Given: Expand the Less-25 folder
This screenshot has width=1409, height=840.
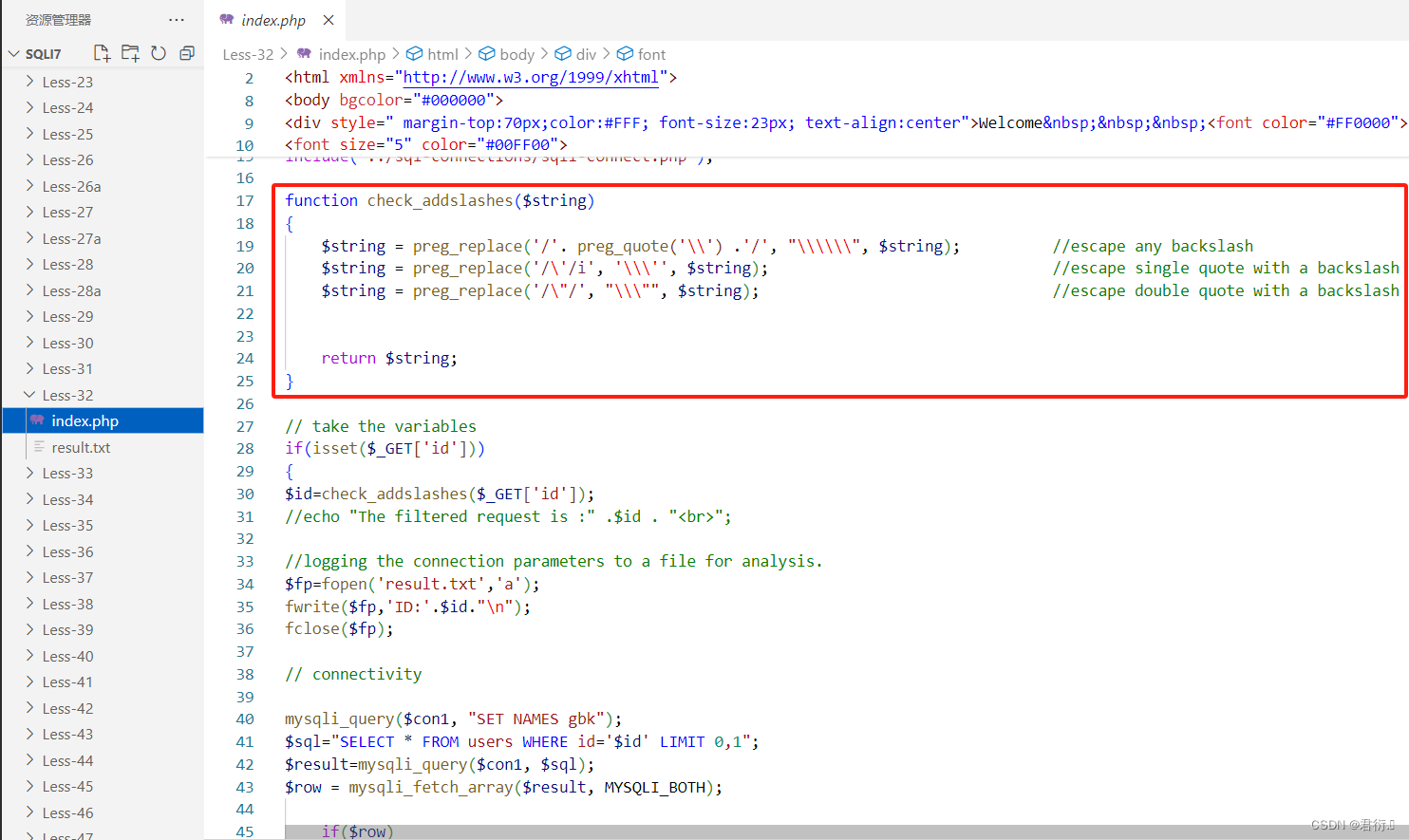Looking at the screenshot, I should pos(102,134).
